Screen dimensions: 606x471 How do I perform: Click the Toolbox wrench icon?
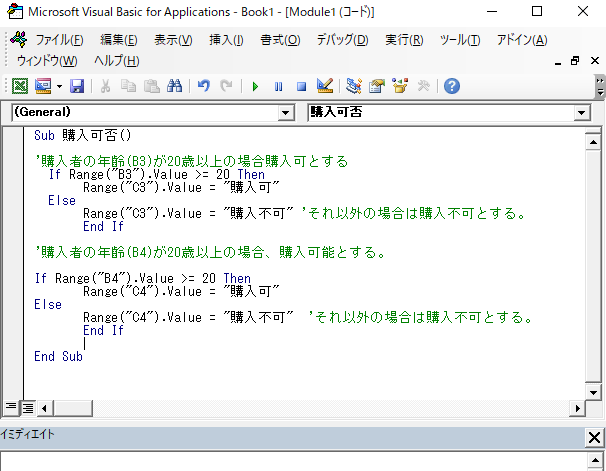[x=424, y=86]
